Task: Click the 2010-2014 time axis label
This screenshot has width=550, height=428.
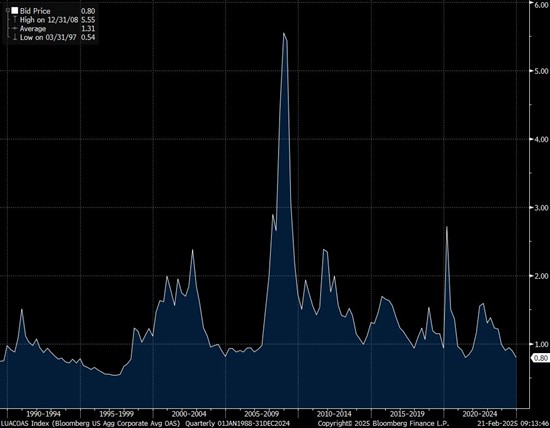Action: 334,414
